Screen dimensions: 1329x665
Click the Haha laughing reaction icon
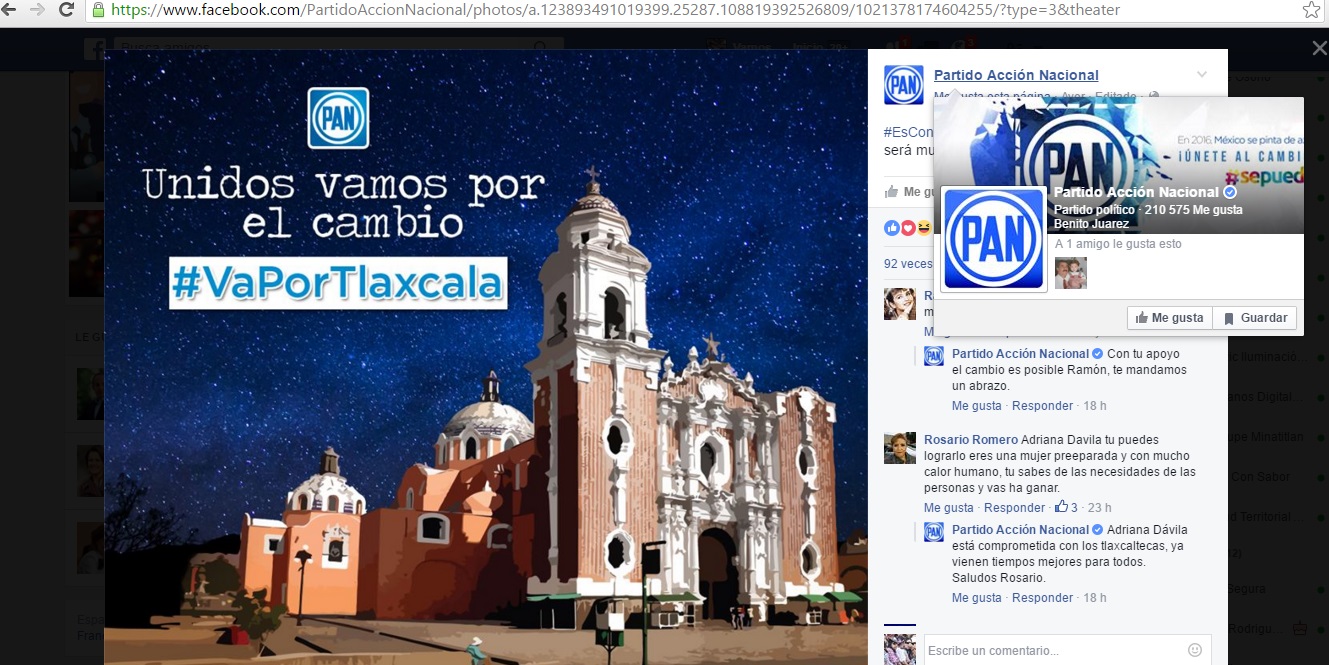coord(923,228)
